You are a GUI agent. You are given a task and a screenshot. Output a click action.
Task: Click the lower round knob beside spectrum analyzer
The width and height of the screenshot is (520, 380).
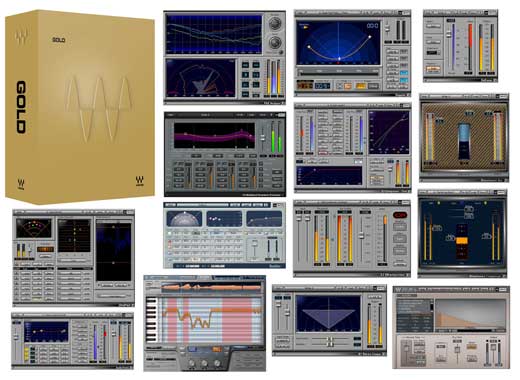tap(275, 42)
